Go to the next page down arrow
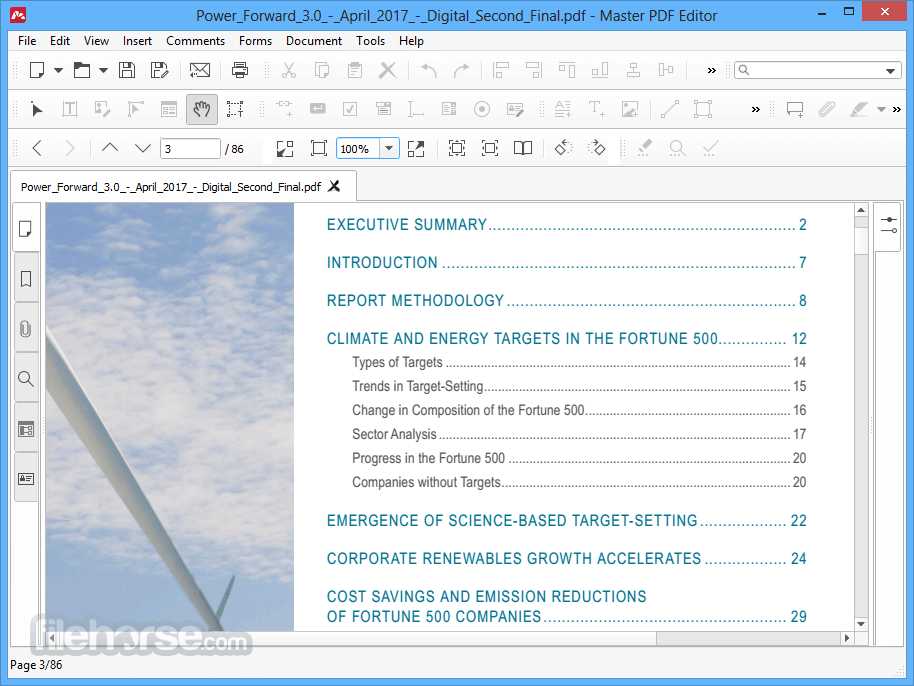Viewport: 914px width, 686px height. click(142, 148)
